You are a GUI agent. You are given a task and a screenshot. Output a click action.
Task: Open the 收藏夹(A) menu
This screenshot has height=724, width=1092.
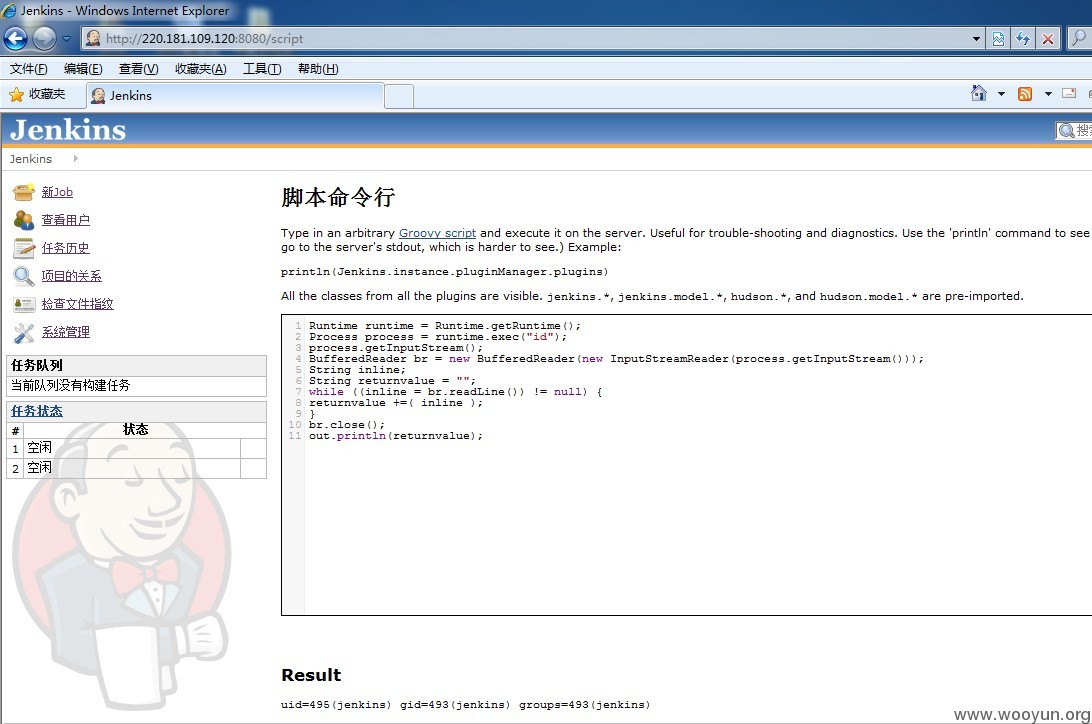pyautogui.click(x=201, y=69)
